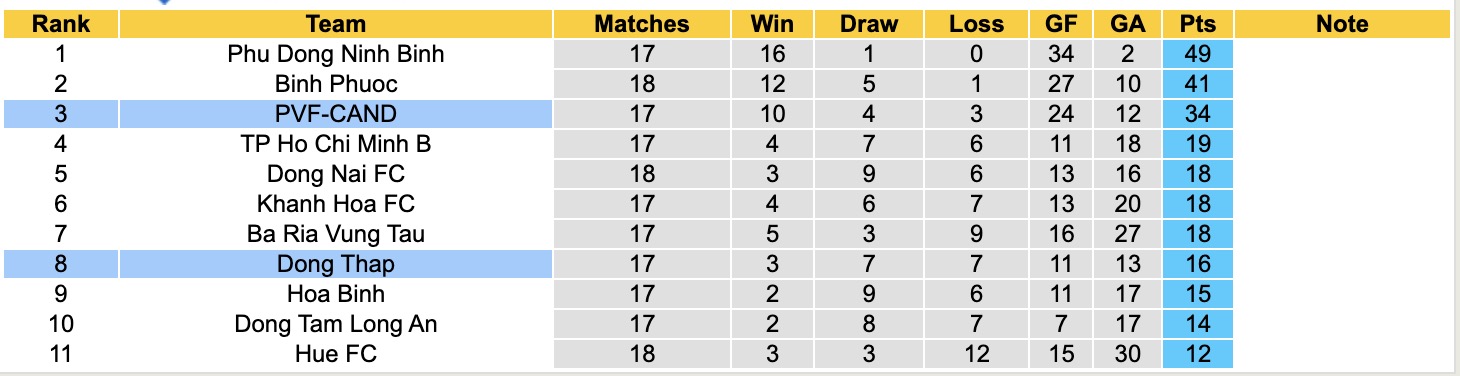The width and height of the screenshot is (1460, 376).
Task: Select the Ba Ria Vung Tau team
Action: pos(336,234)
